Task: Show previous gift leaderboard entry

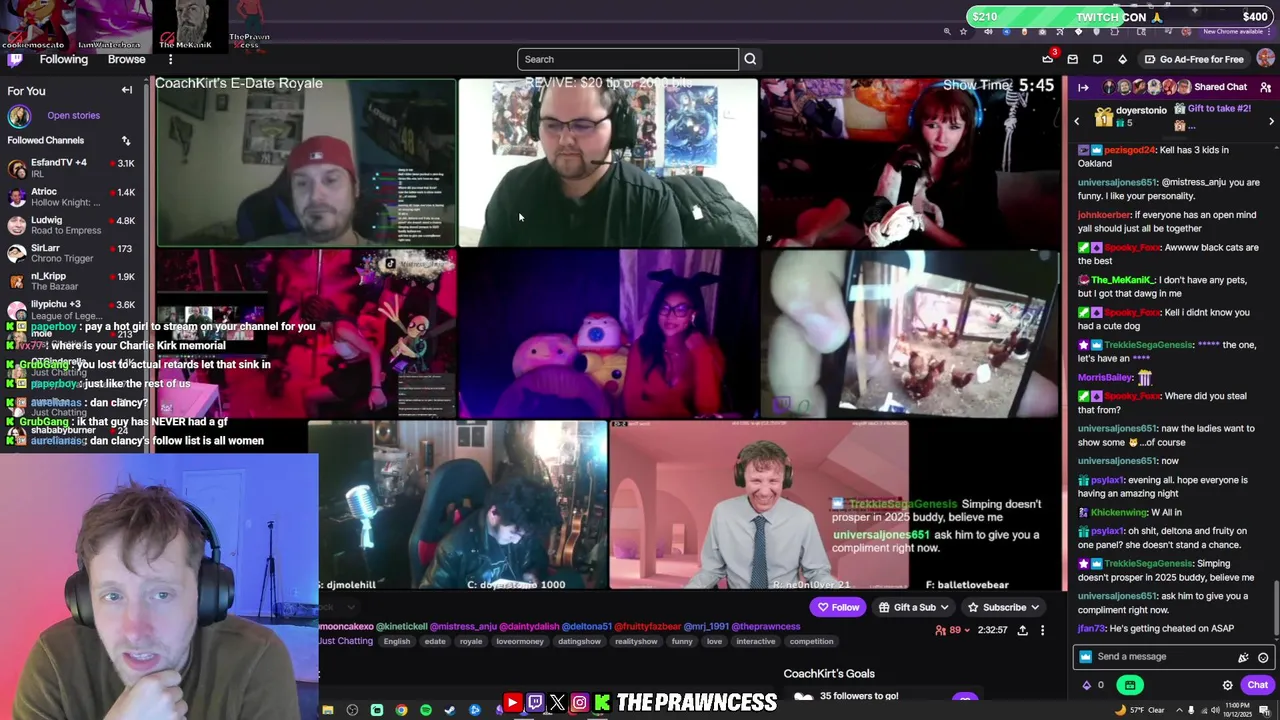Action: (x=1077, y=121)
